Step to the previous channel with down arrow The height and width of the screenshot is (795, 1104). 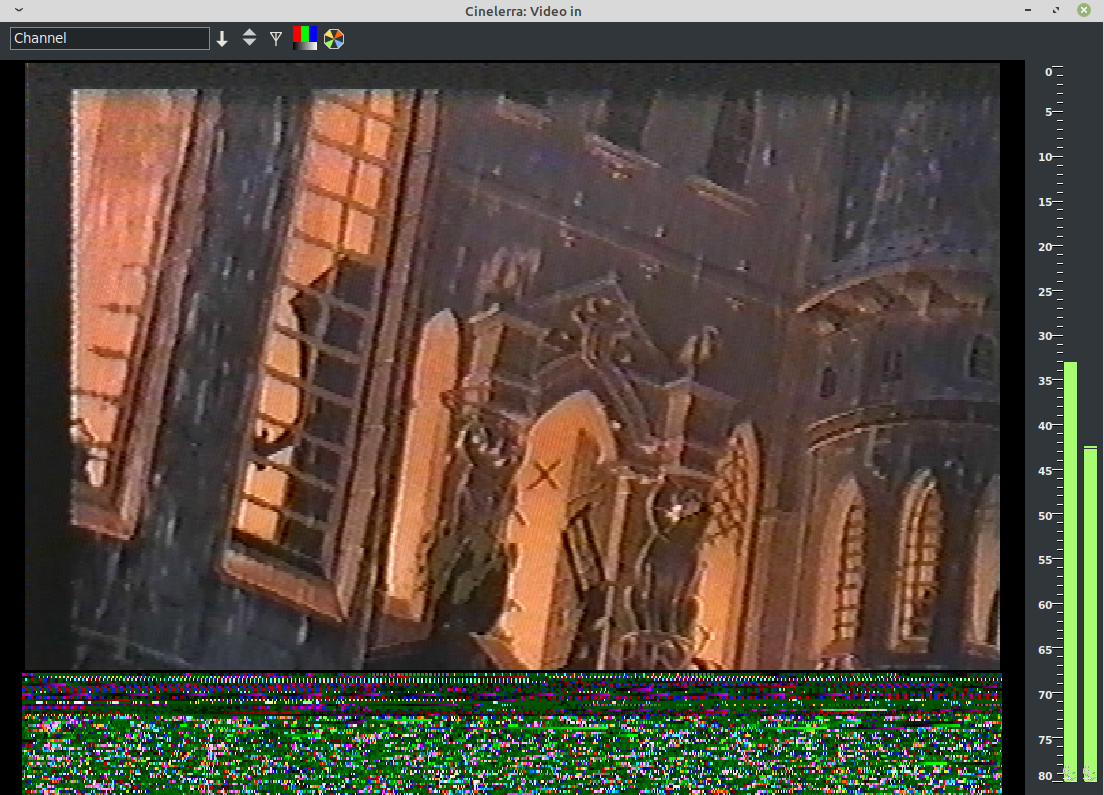250,45
